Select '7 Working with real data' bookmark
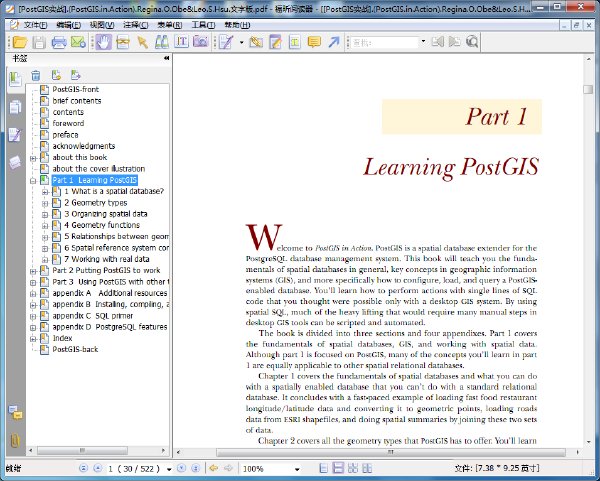 (x=106, y=259)
